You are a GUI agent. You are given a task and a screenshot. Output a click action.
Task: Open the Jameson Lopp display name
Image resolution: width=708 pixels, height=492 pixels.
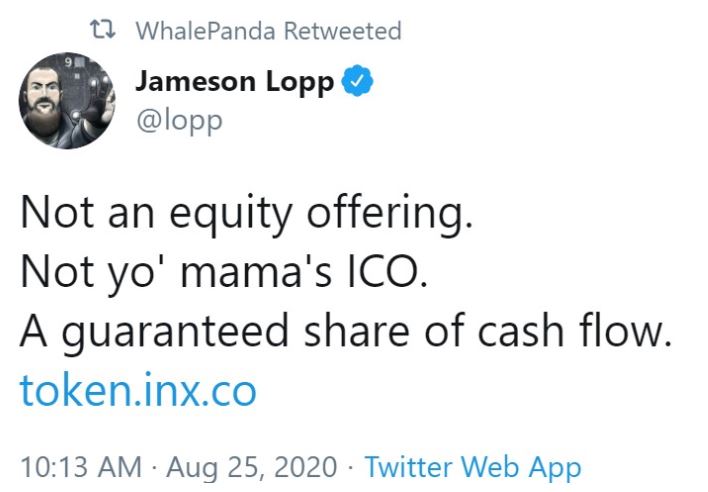tap(234, 83)
